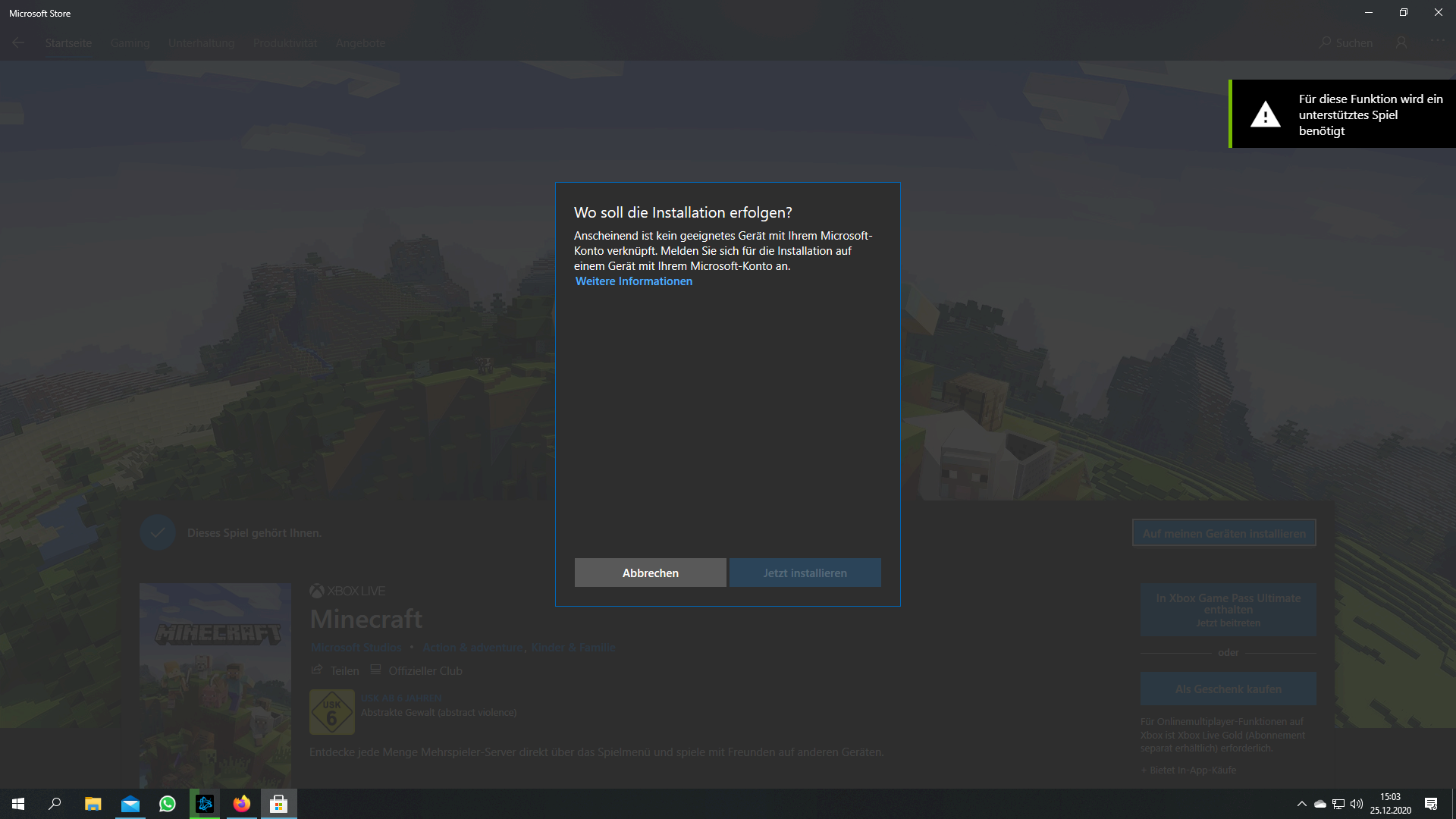Click the owned-game checkmark icon
1456x819 pixels.
tap(158, 533)
